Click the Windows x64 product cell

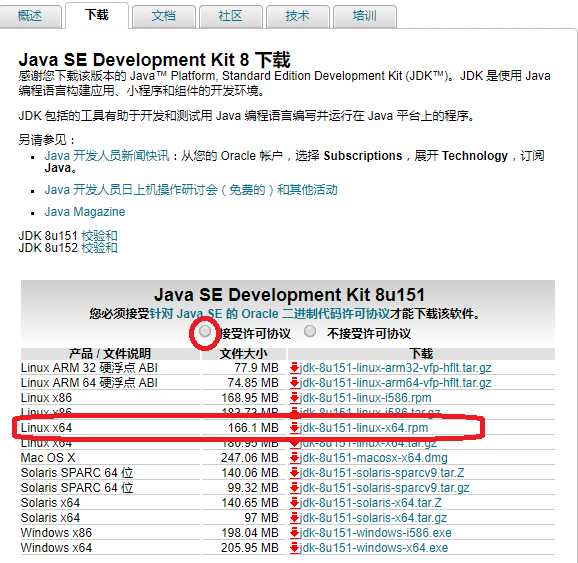pyautogui.click(x=56, y=548)
